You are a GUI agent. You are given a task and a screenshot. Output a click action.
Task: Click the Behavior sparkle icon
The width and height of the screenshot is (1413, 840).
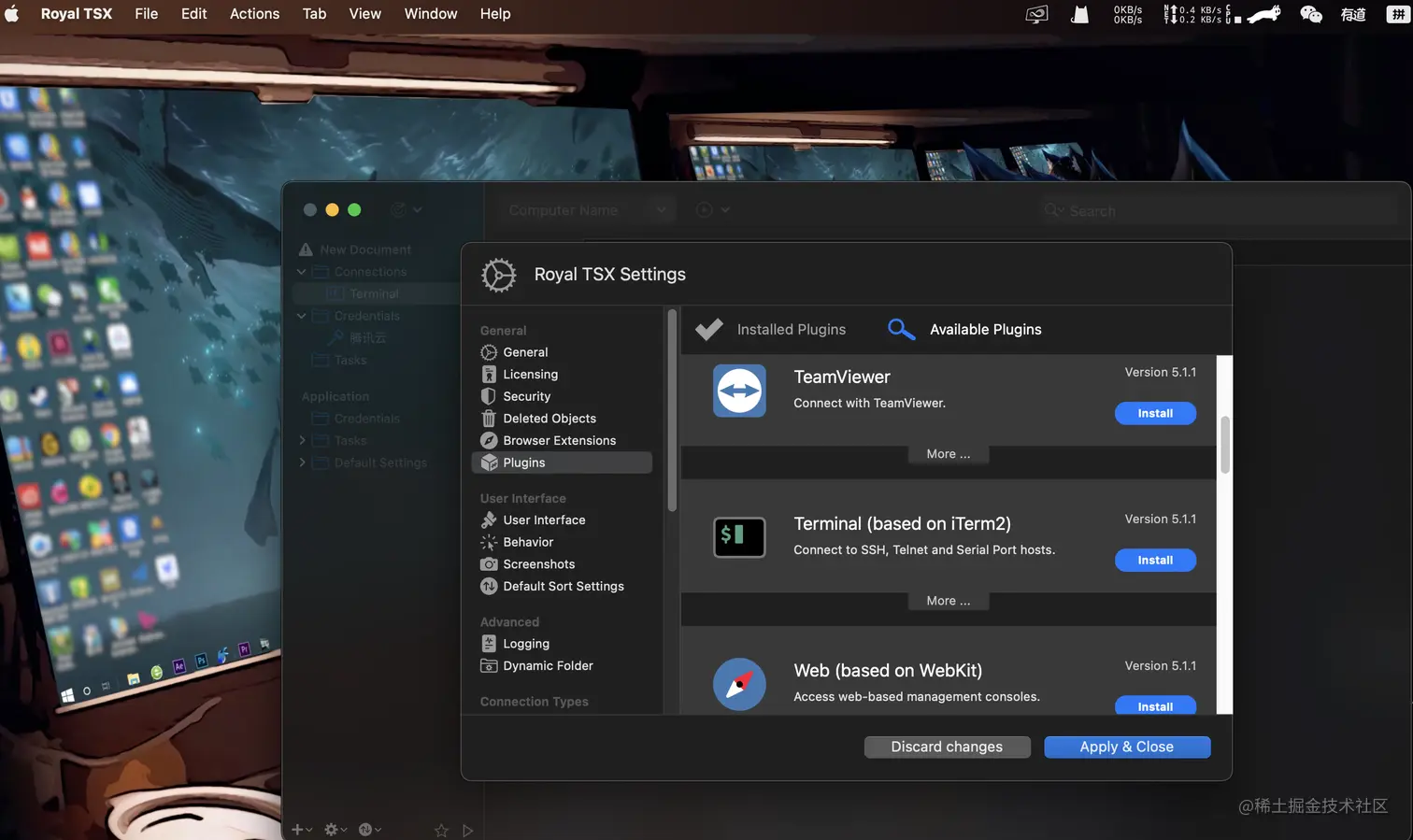click(489, 542)
